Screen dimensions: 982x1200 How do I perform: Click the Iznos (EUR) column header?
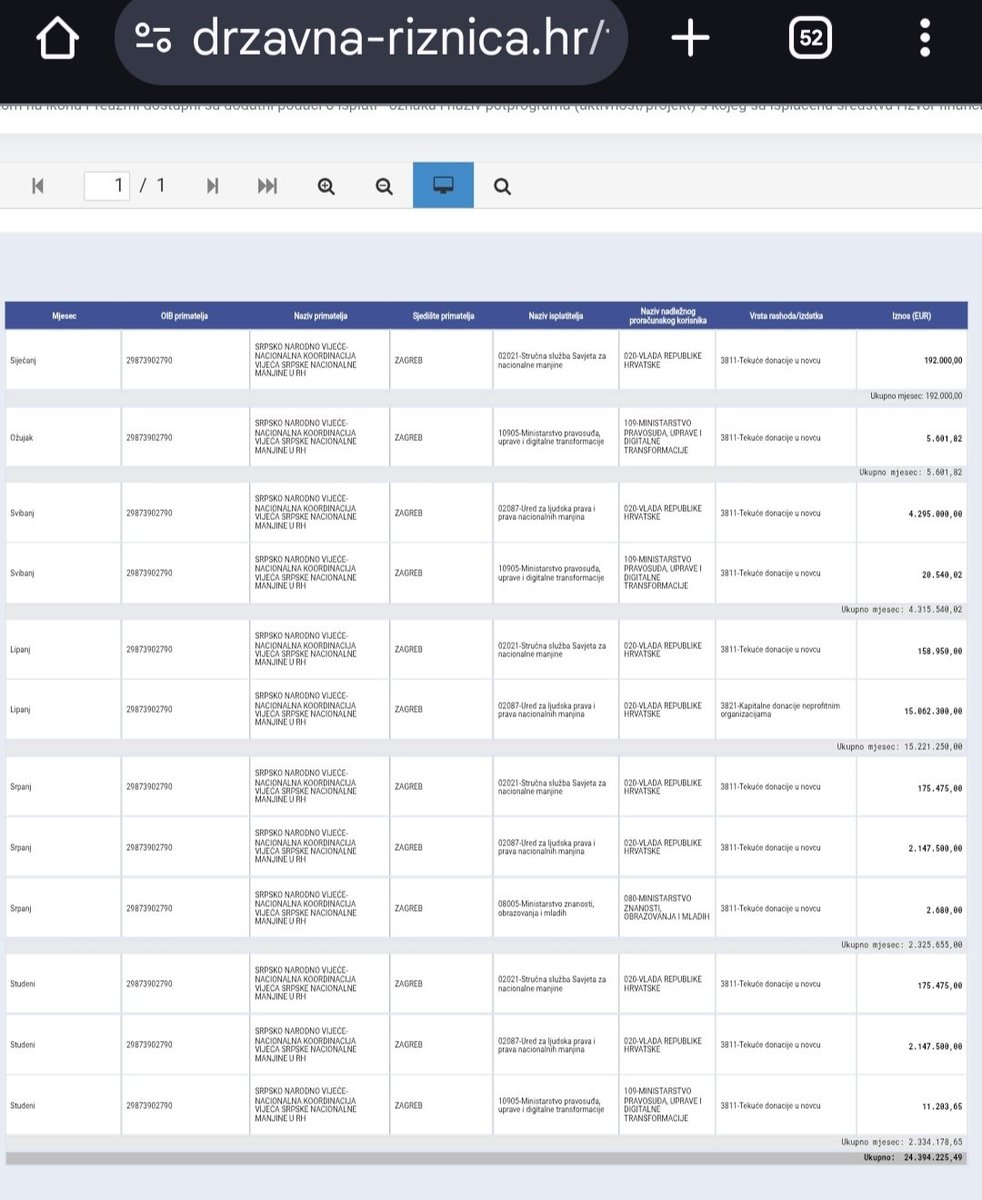[912, 316]
